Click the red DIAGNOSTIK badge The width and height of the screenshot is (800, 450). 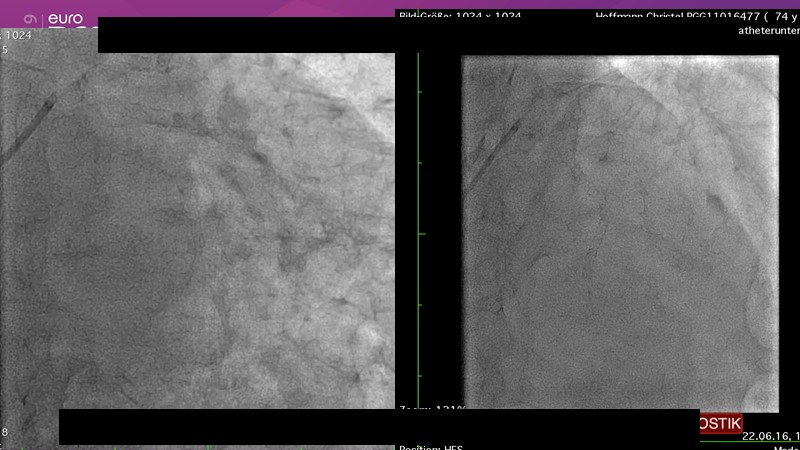tap(721, 424)
